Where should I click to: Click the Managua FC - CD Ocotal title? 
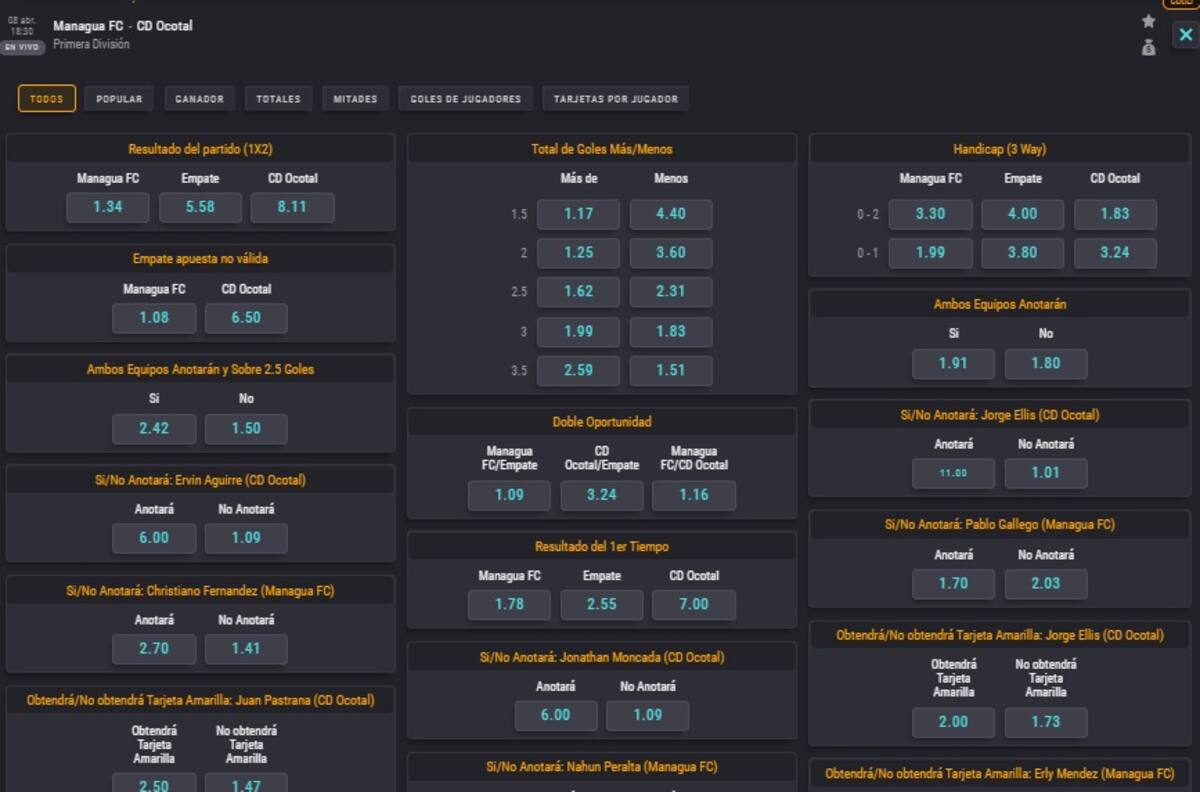pos(123,26)
